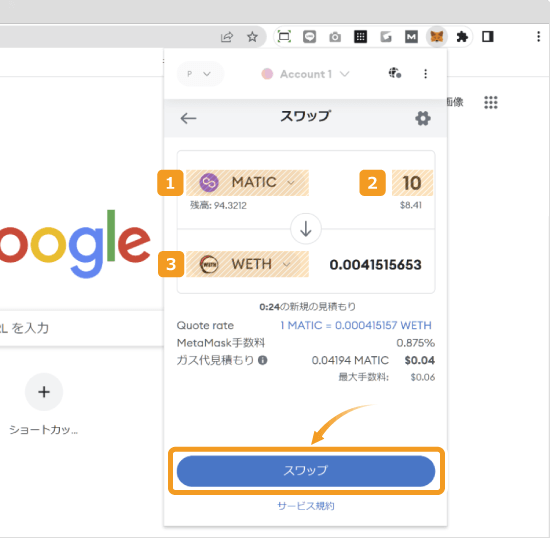The height and width of the screenshot is (538, 550).
Task: Click the share page icon in address bar
Action: (227, 36)
